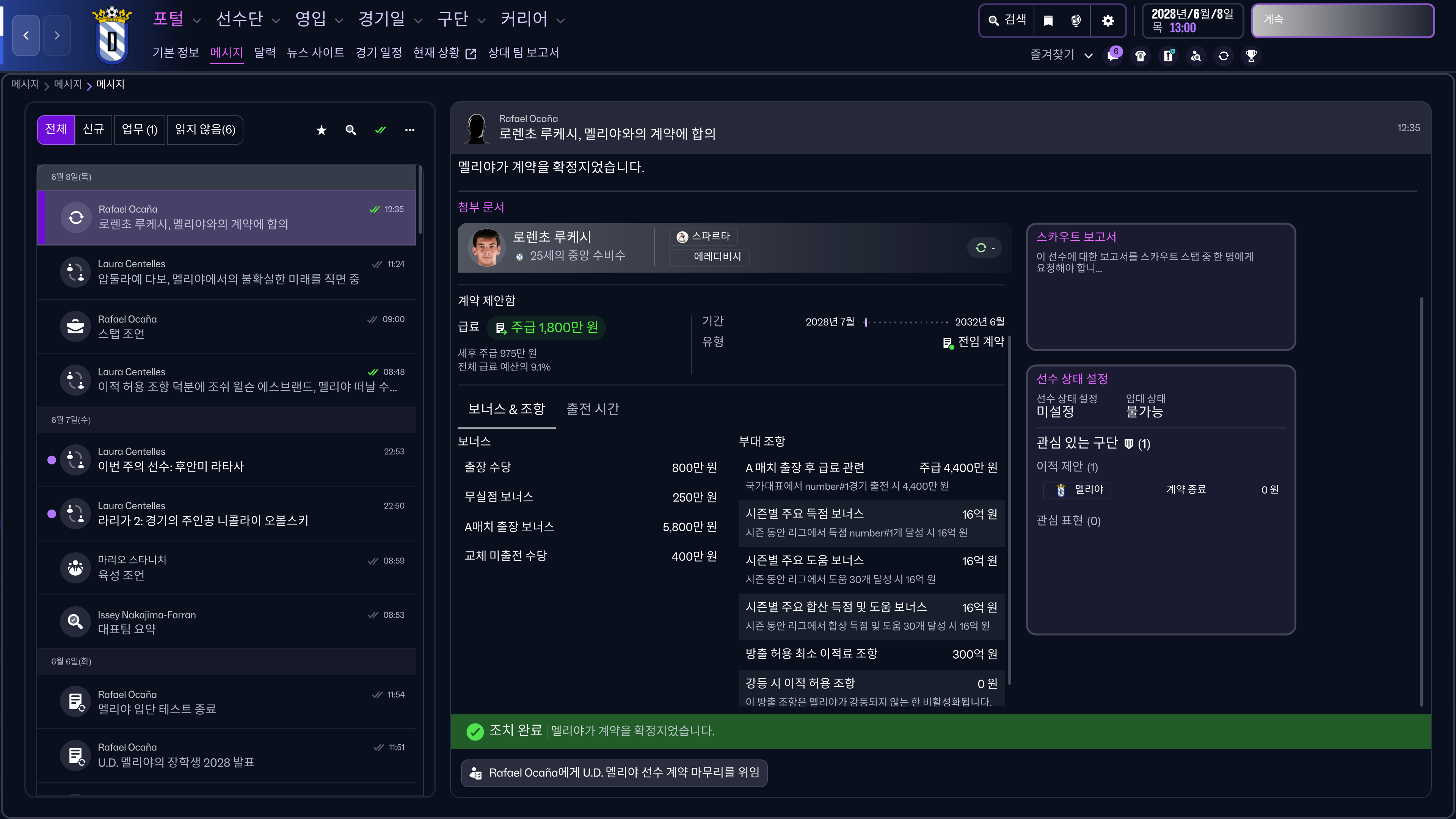This screenshot has width=1456, height=819.
Task: Toggle the 읽지 않음(6) unread filter
Action: click(x=205, y=130)
